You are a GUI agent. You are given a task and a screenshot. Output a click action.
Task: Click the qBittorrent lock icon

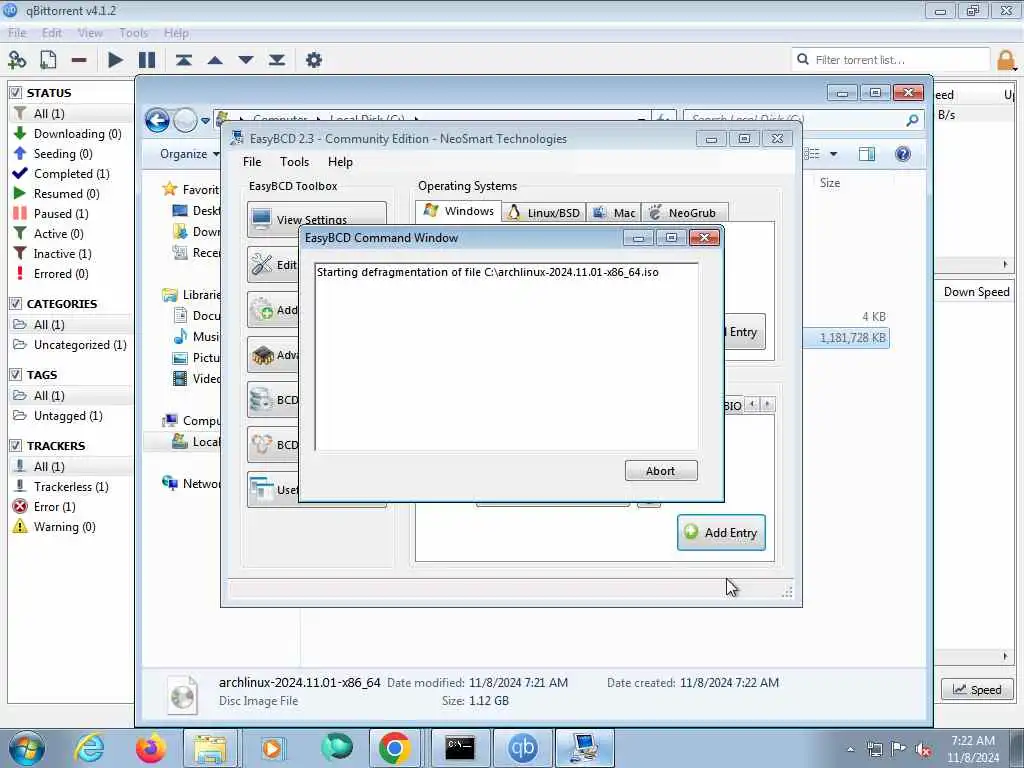pos(1006,60)
